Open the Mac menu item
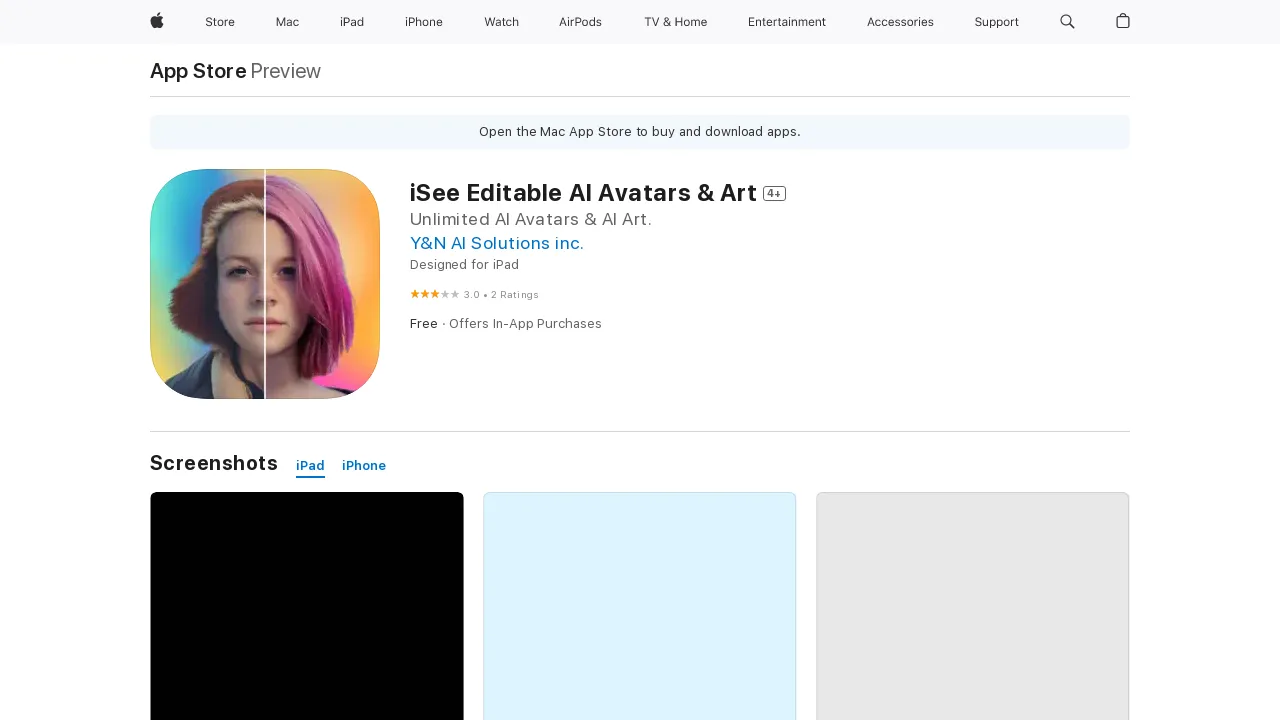The width and height of the screenshot is (1280, 720). coord(287,22)
